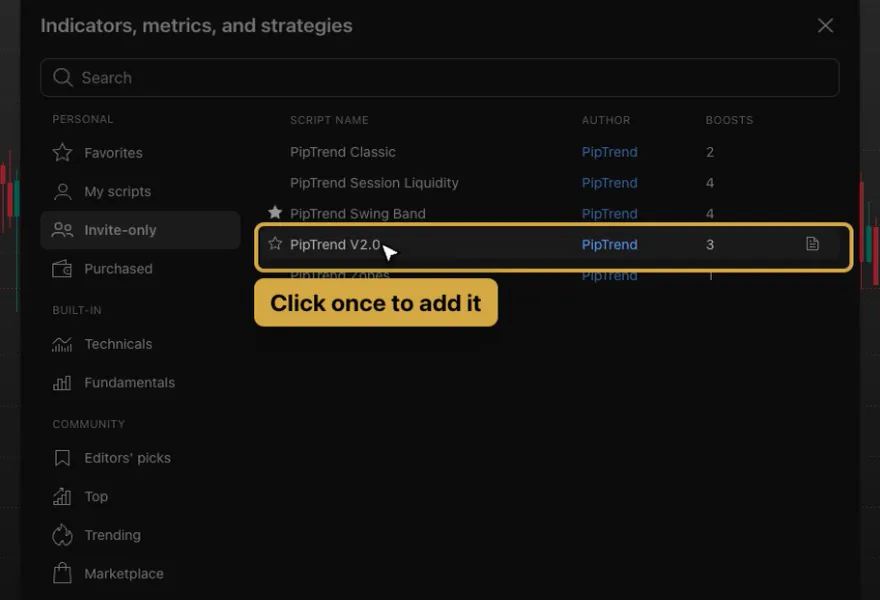The image size is (880, 600).
Task: Click the AUTHOR column header
Action: [606, 120]
